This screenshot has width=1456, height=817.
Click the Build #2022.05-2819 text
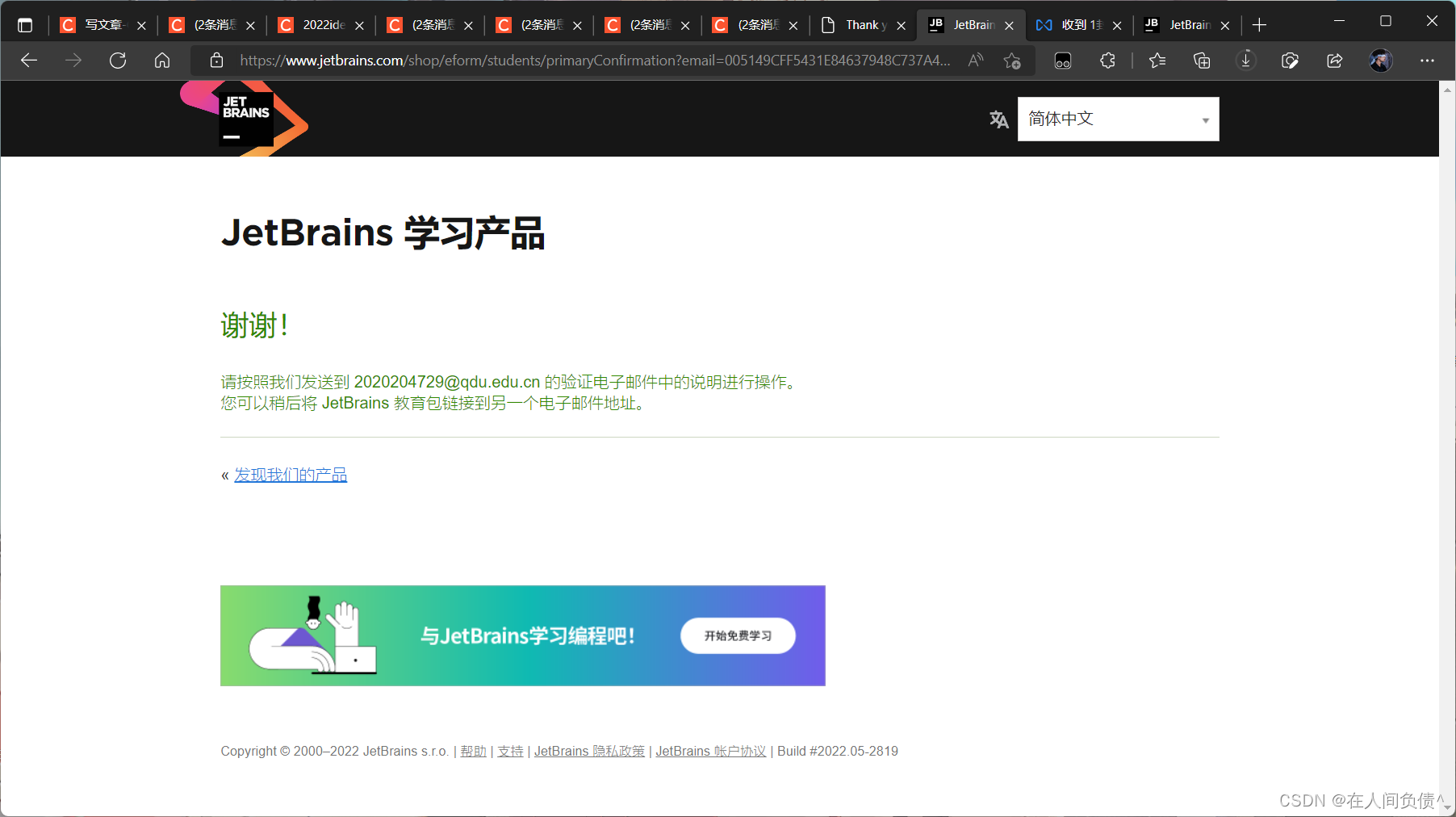[838, 751]
